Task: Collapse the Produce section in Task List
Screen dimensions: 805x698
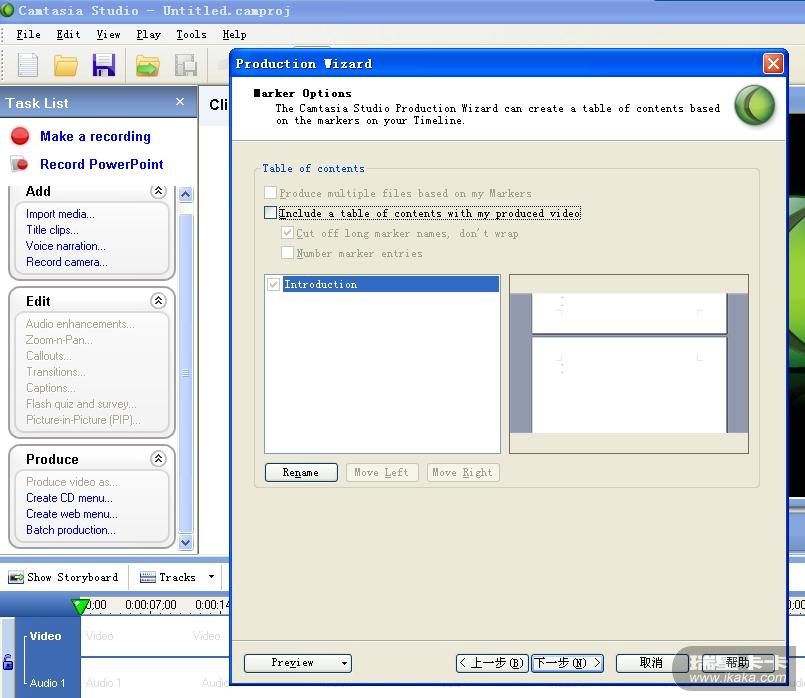Action: pyautogui.click(x=158, y=459)
